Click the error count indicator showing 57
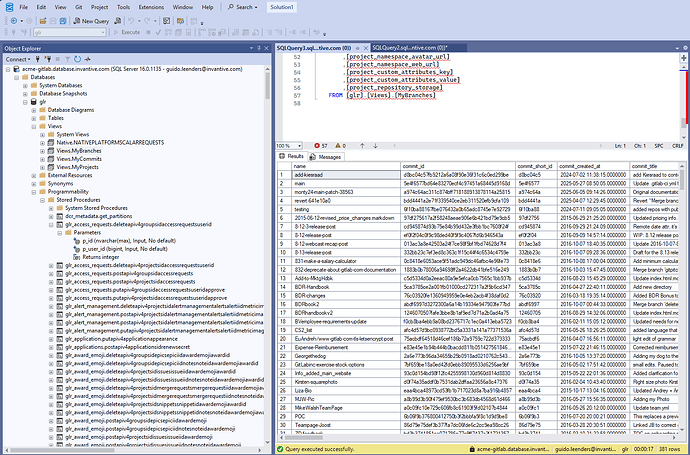 321,146
